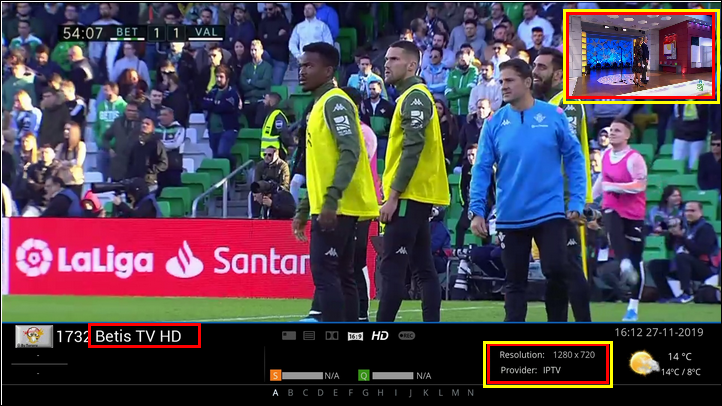Image resolution: width=722 pixels, height=406 pixels.
Task: Select tuner letter H
Action: tap(380, 393)
